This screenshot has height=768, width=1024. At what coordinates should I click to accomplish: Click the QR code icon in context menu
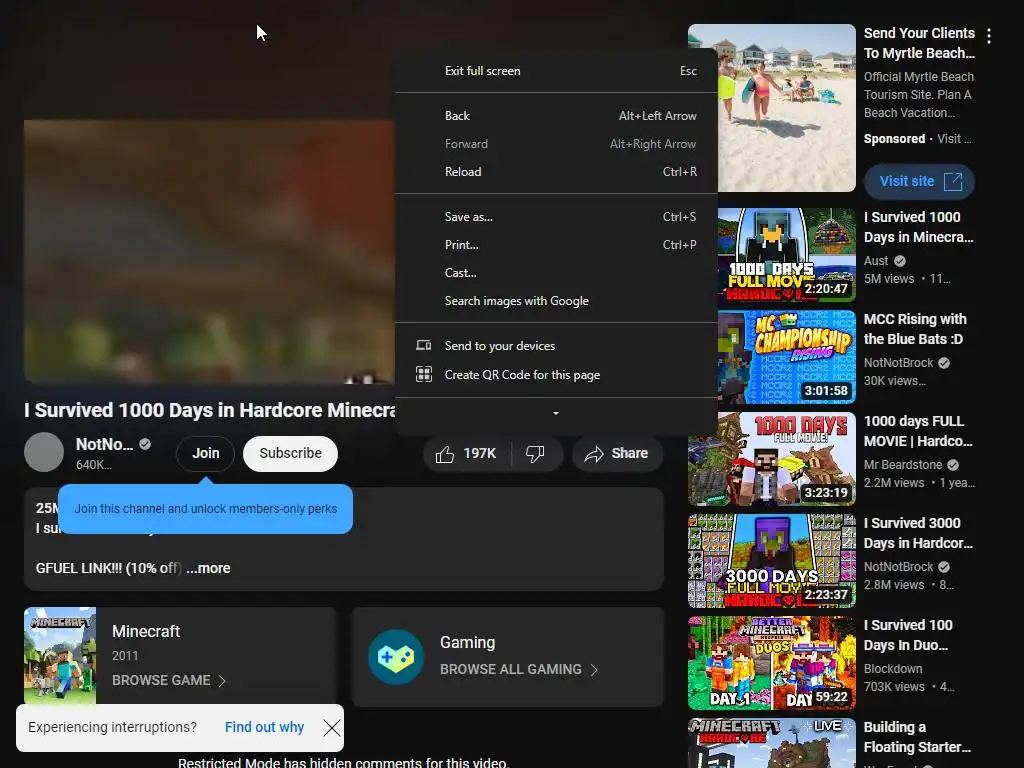pos(424,374)
